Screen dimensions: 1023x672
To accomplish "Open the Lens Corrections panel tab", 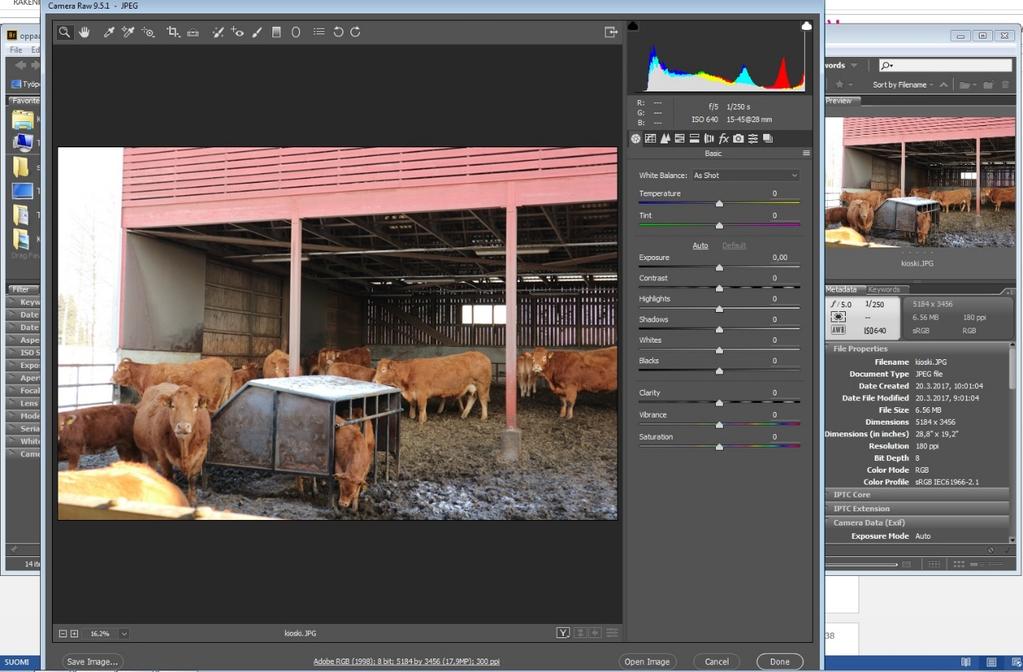I will pyautogui.click(x=709, y=138).
